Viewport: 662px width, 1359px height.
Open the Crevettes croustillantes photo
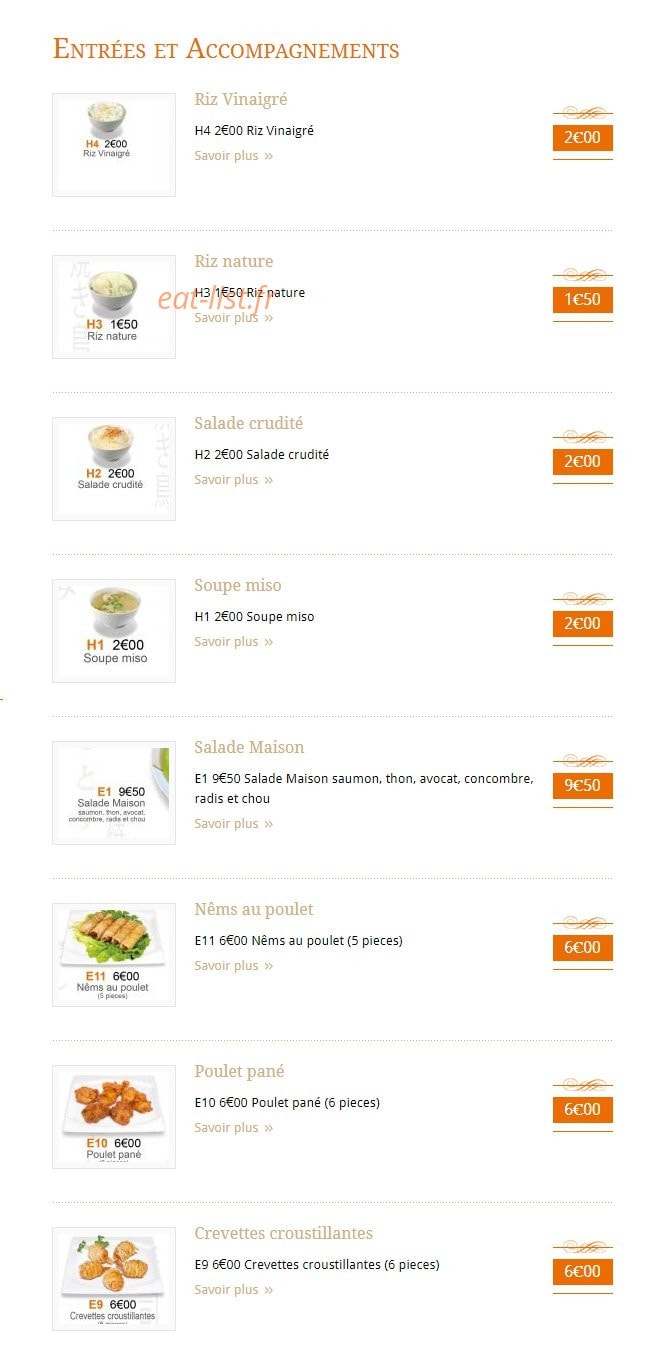(114, 1279)
